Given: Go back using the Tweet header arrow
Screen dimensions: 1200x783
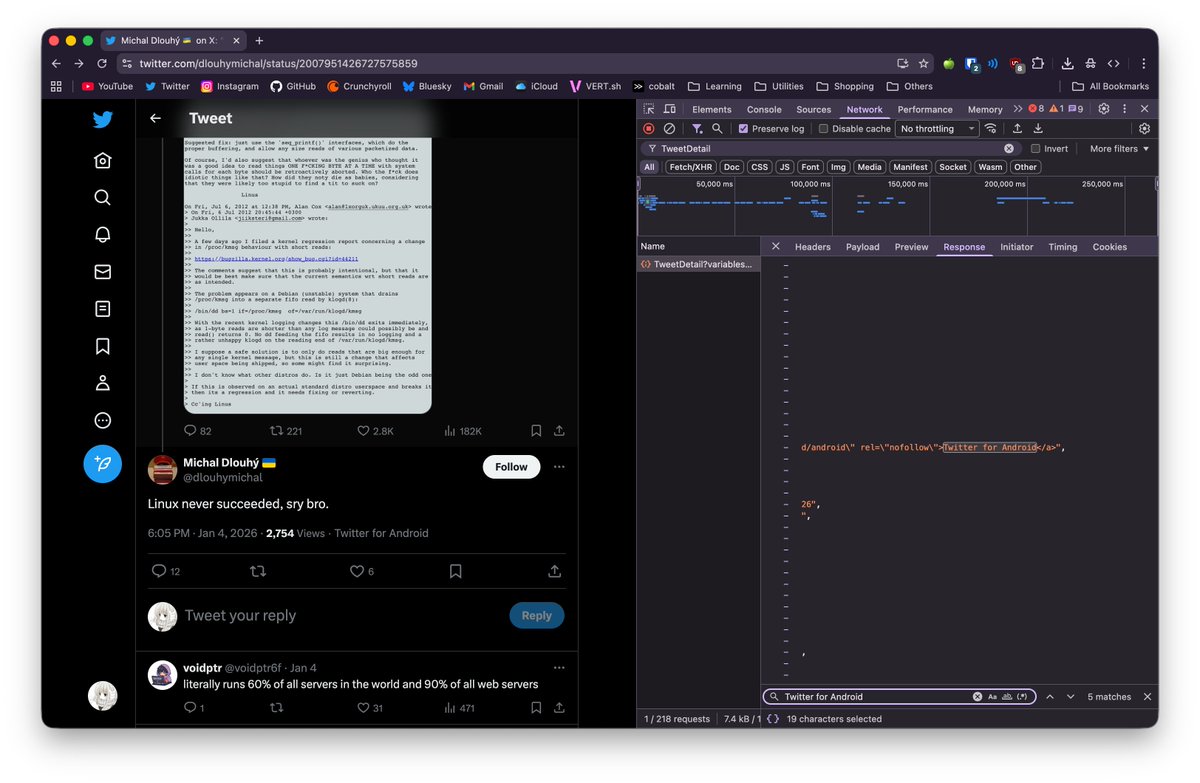Looking at the screenshot, I should coord(155,118).
